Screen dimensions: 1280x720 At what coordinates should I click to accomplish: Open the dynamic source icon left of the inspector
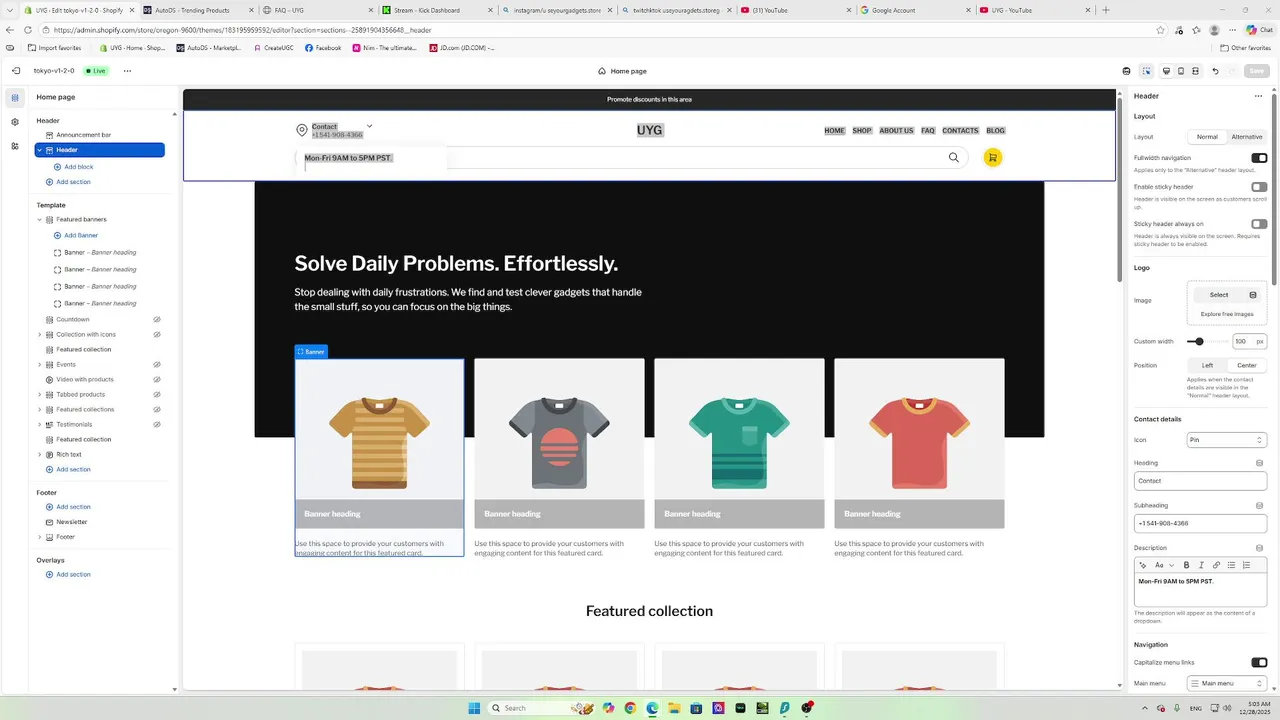tap(1127, 71)
